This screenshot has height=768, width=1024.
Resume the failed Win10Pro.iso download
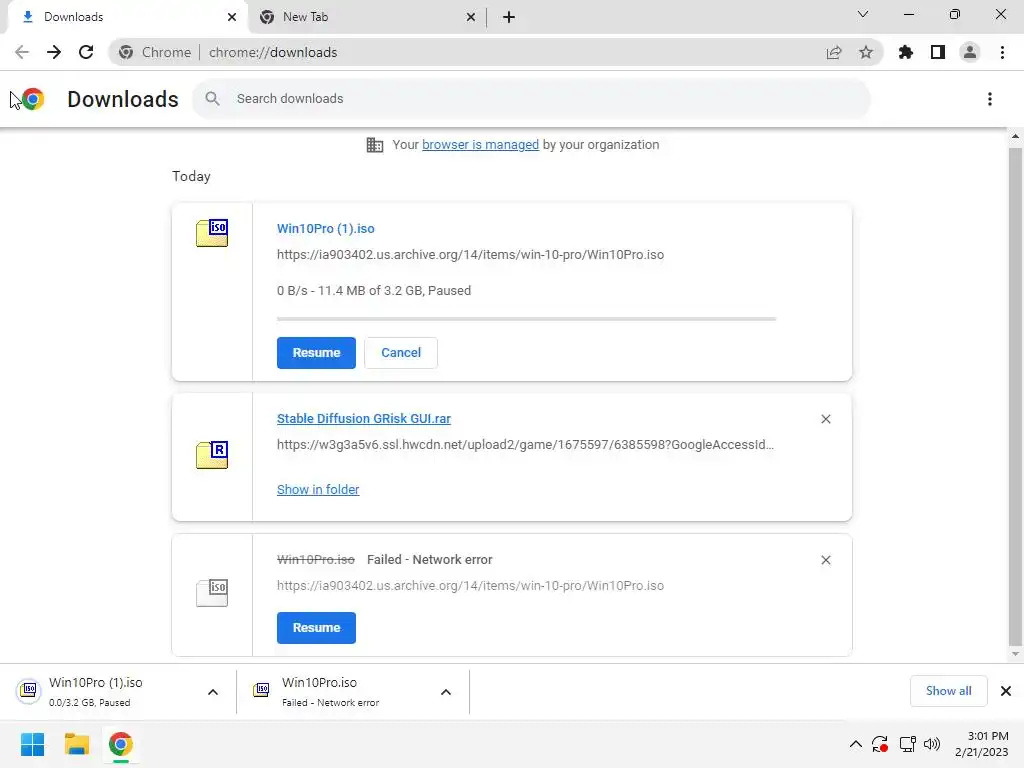coord(316,628)
